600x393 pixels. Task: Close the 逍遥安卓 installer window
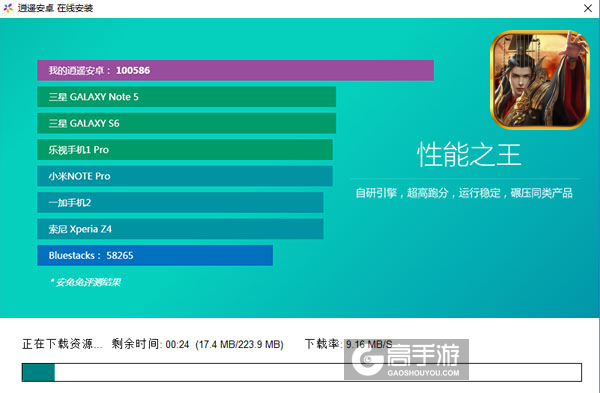pyautogui.click(x=588, y=8)
